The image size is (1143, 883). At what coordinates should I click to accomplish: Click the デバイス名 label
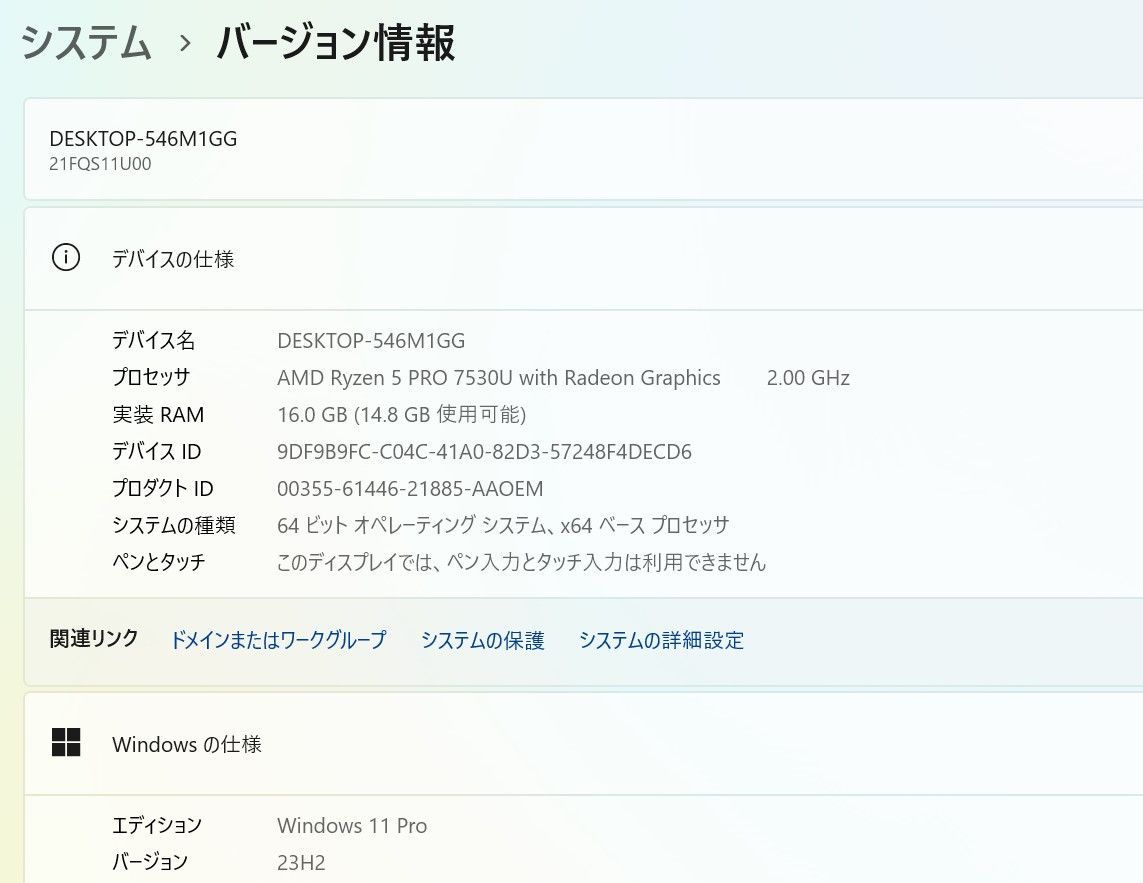(x=153, y=341)
